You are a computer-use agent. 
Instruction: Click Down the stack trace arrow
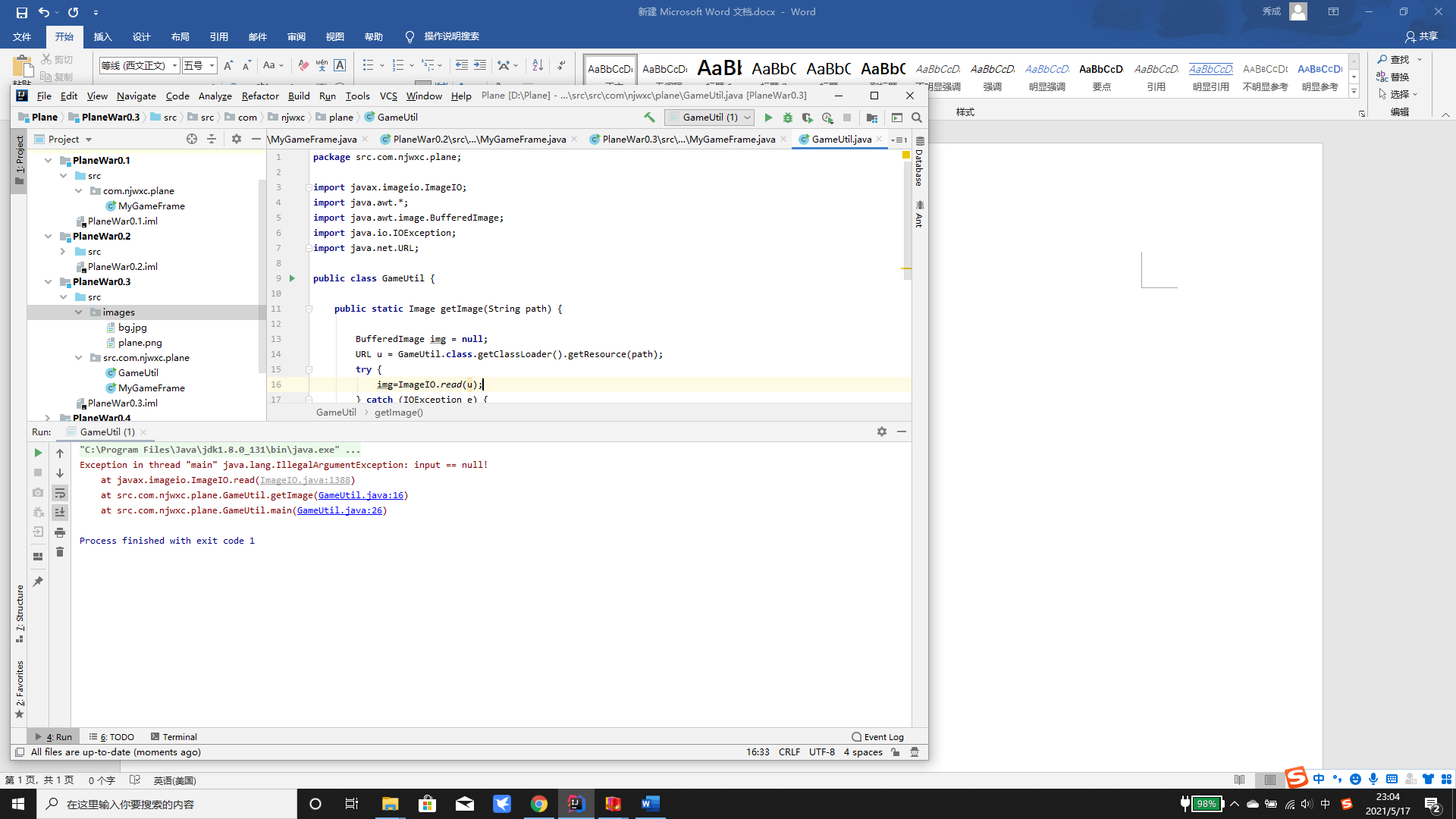(60, 473)
